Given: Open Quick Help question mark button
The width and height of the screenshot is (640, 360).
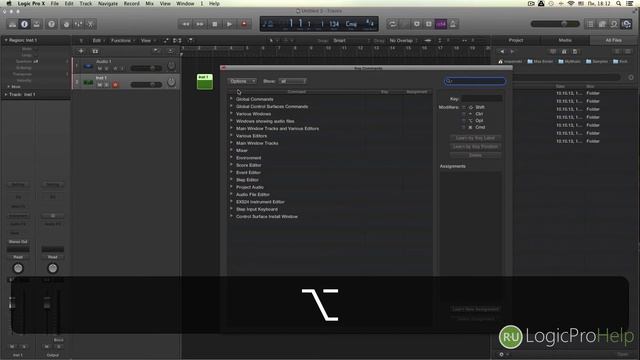Looking at the screenshot, I should coord(51,24).
